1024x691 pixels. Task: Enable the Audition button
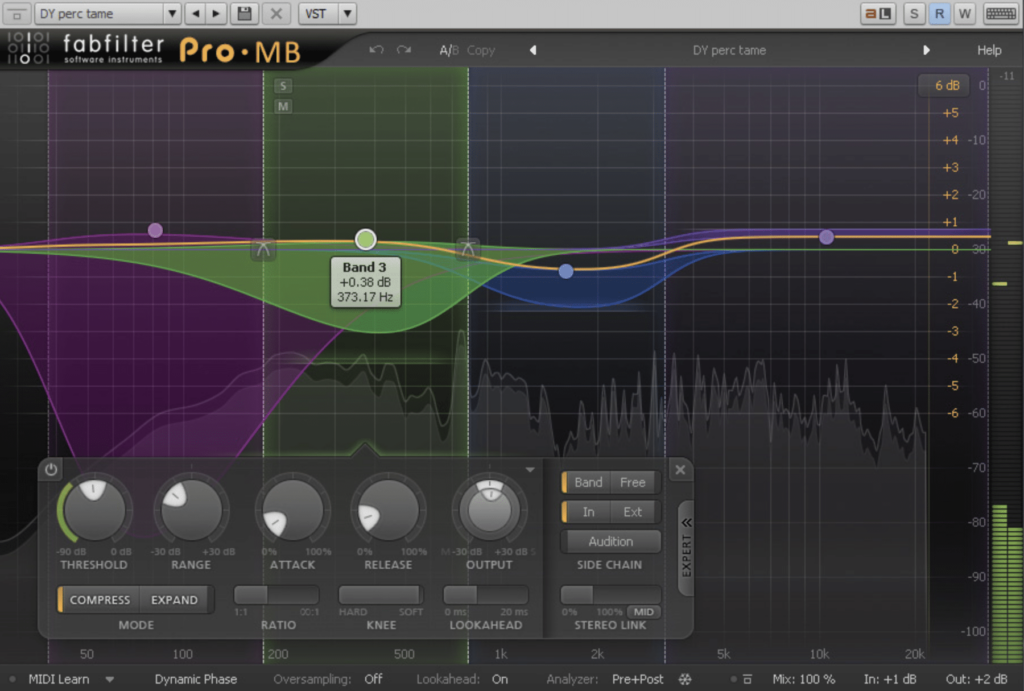(610, 541)
